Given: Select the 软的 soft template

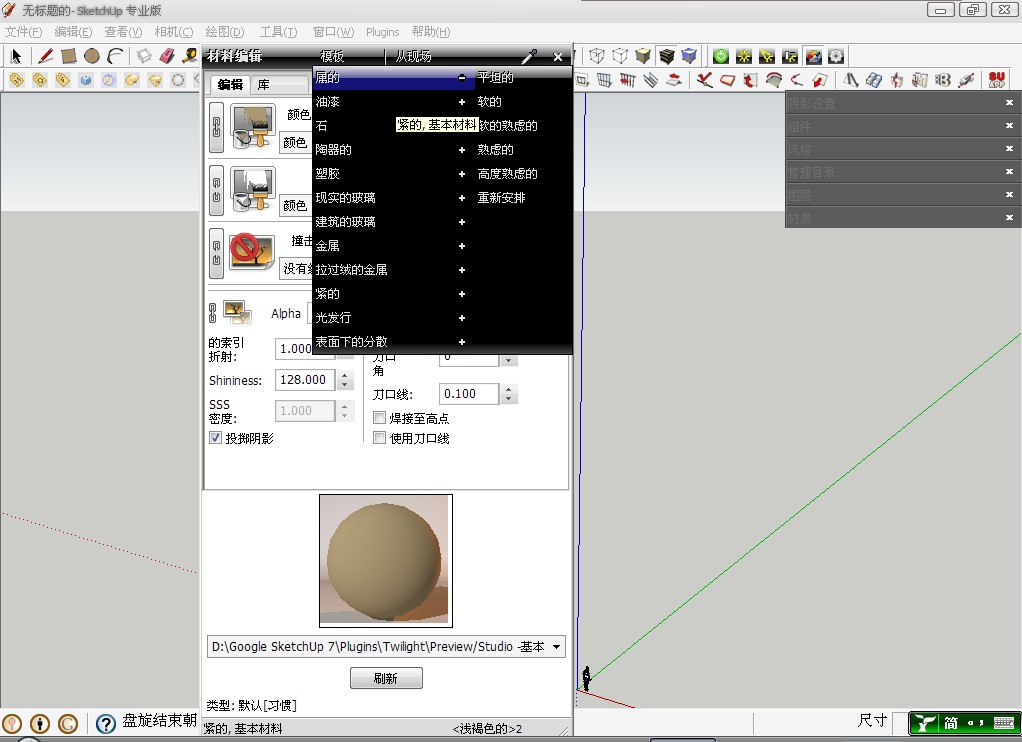Looking at the screenshot, I should pos(489,102).
